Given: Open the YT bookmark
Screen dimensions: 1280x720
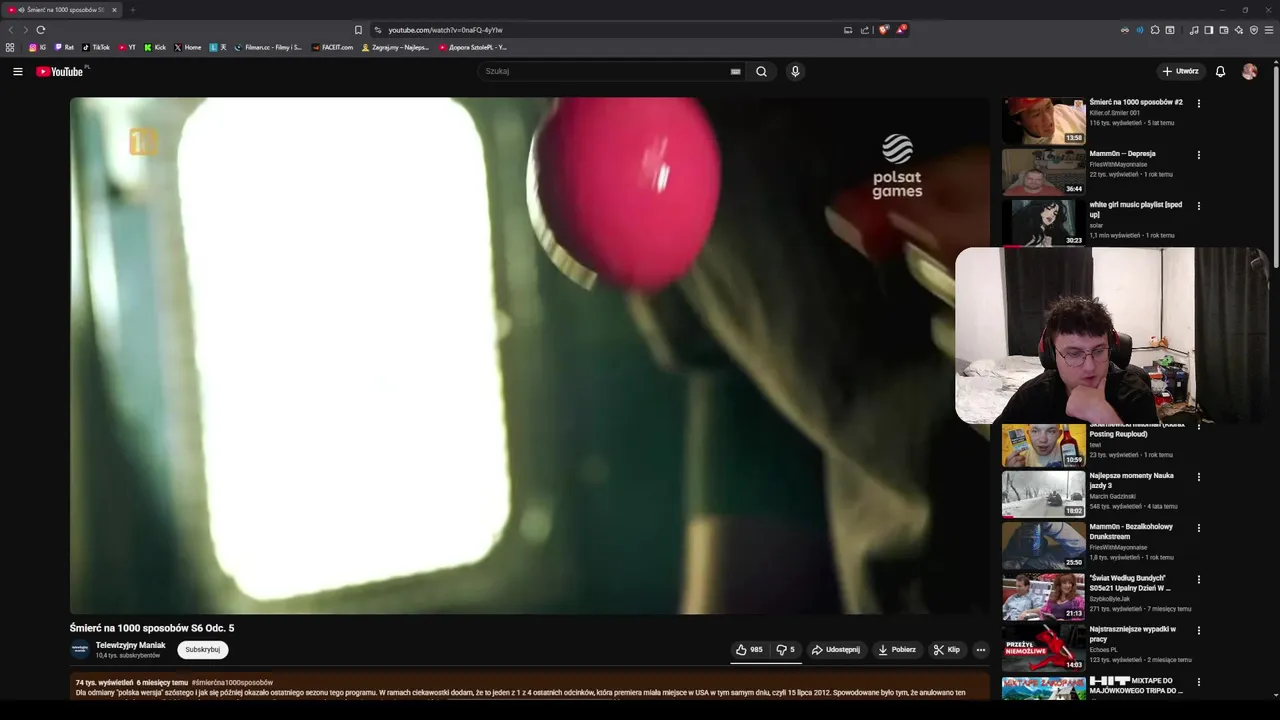Looking at the screenshot, I should [127, 47].
